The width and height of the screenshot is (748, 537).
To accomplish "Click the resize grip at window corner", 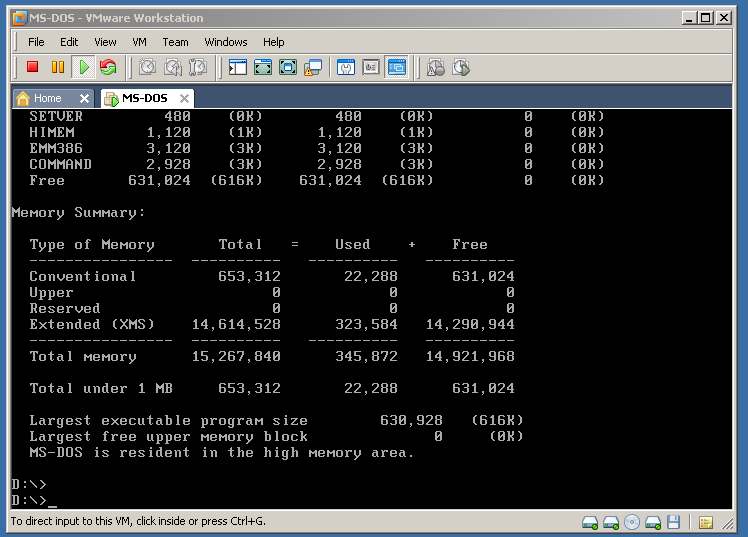I will pos(727,524).
